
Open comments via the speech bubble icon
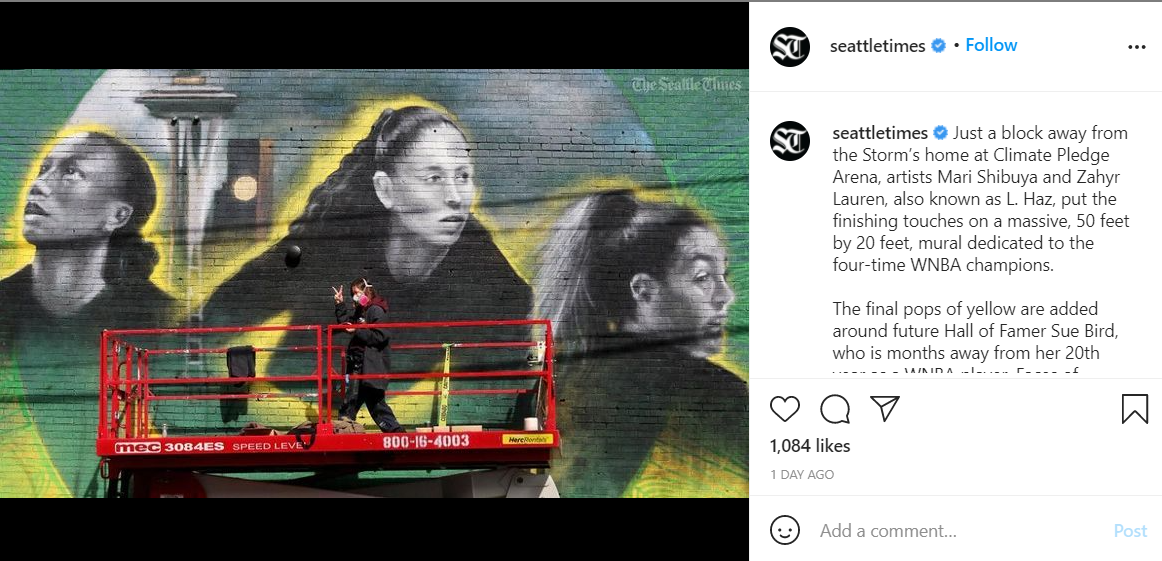click(835, 409)
